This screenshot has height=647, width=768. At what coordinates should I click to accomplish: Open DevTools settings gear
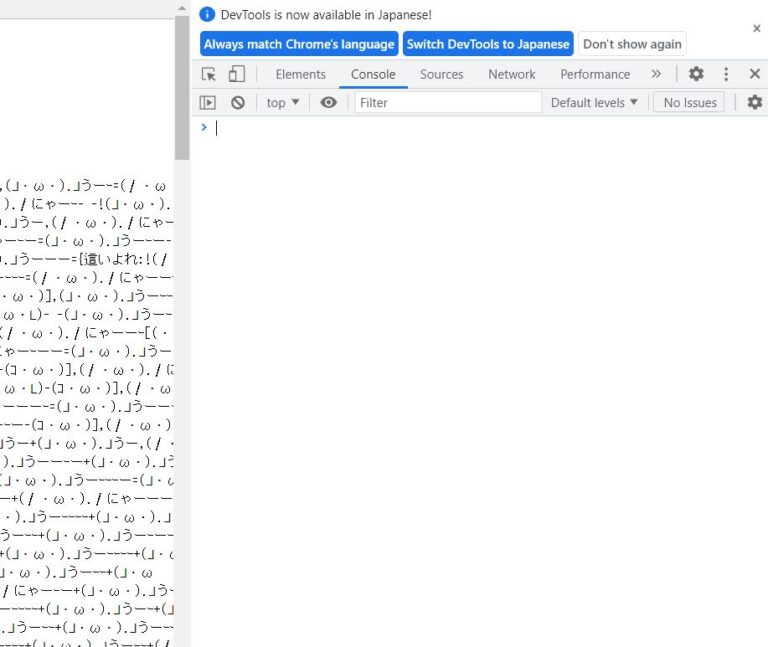[x=696, y=74]
